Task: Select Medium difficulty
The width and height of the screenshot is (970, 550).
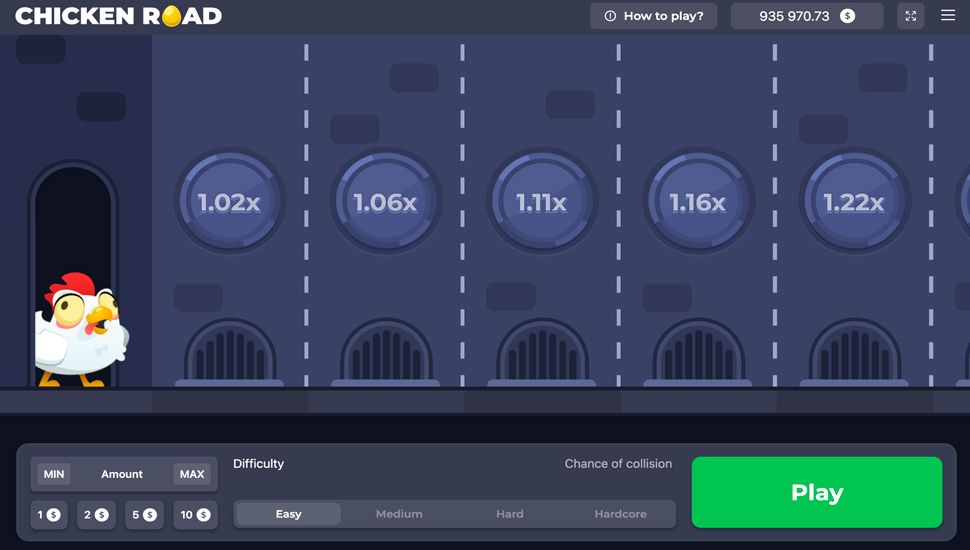Action: click(399, 514)
